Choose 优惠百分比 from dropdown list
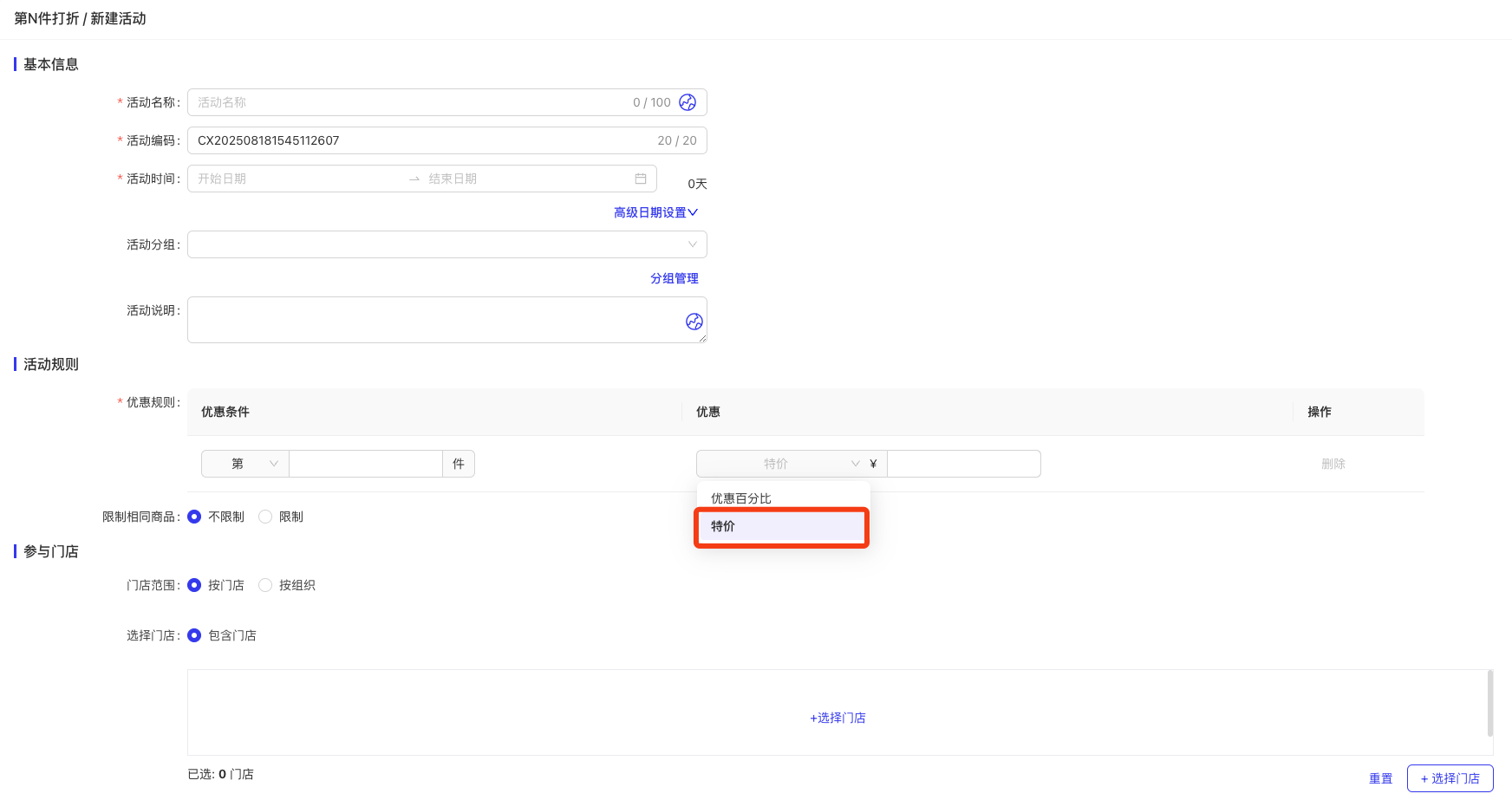1512x800 pixels. [741, 498]
